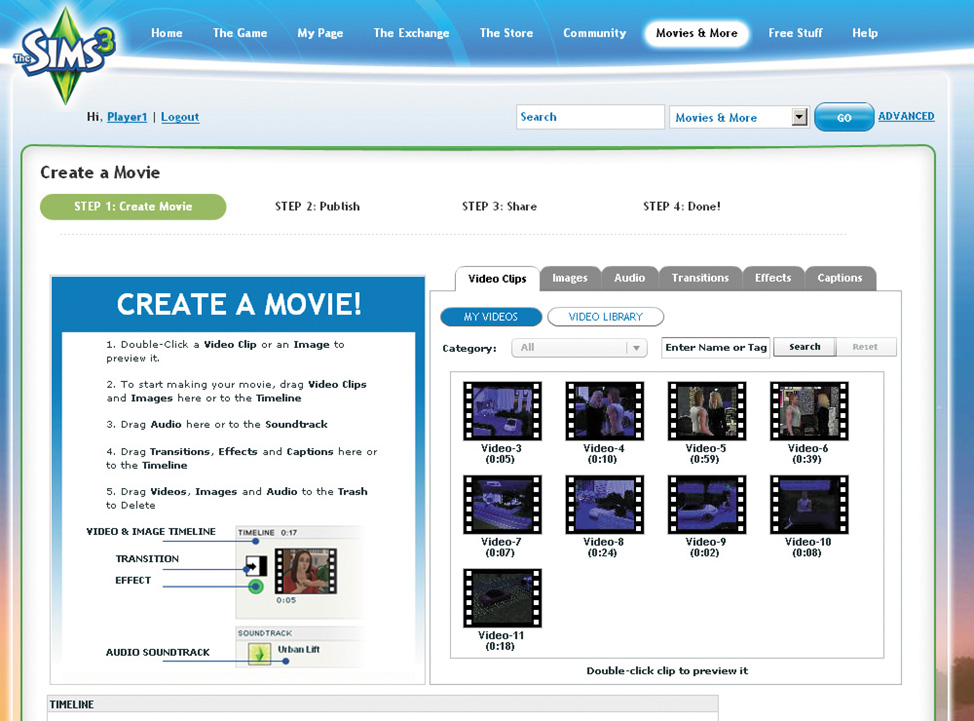Viewport: 974px width, 721px height.
Task: Expand the Category dropdown
Action: pos(579,348)
